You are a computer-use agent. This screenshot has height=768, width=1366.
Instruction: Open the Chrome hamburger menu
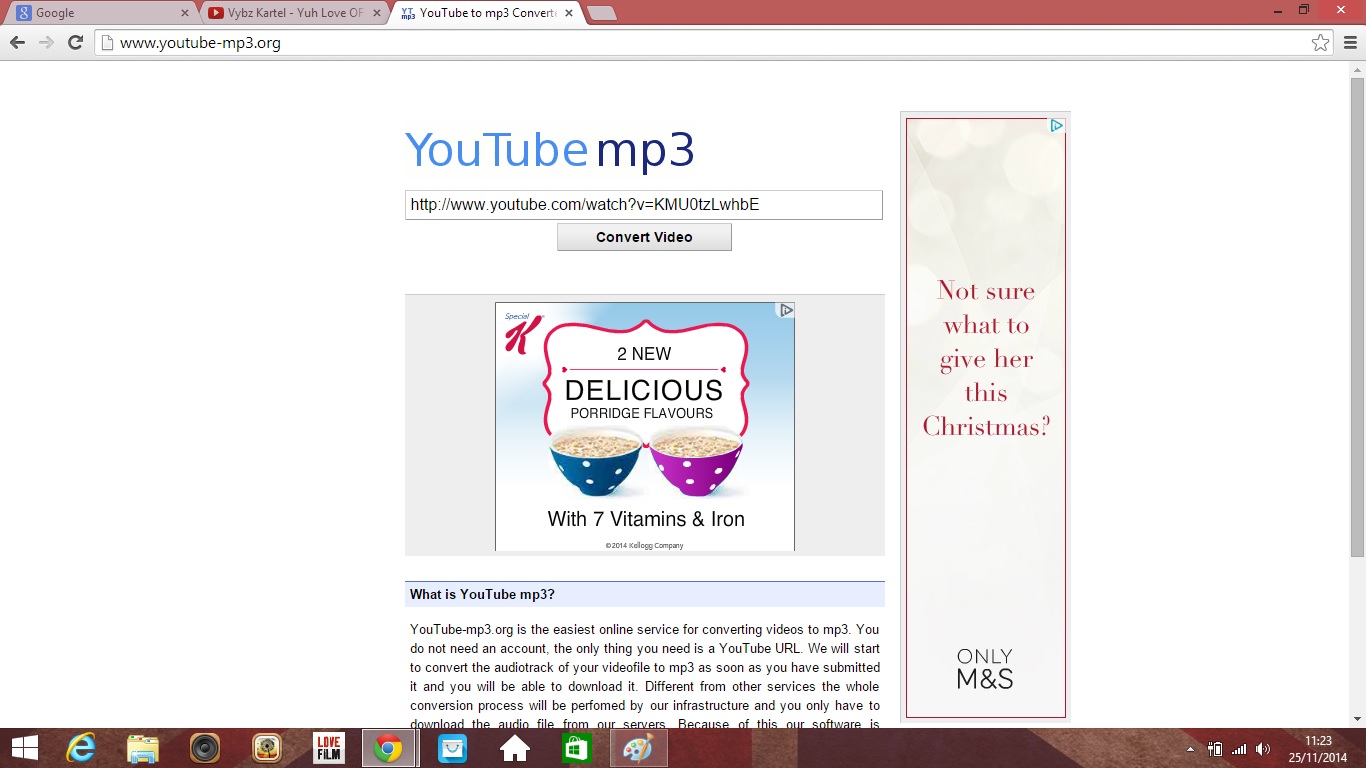click(x=1350, y=42)
